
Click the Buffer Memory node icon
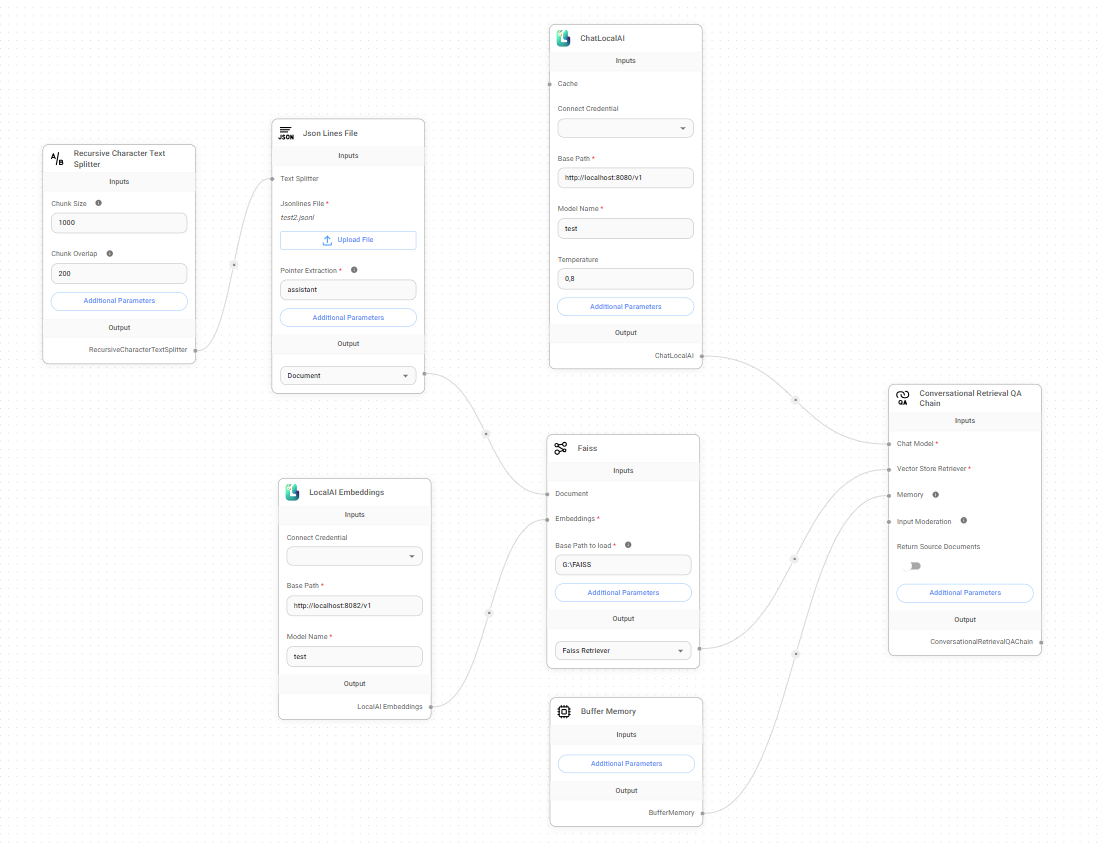point(564,711)
